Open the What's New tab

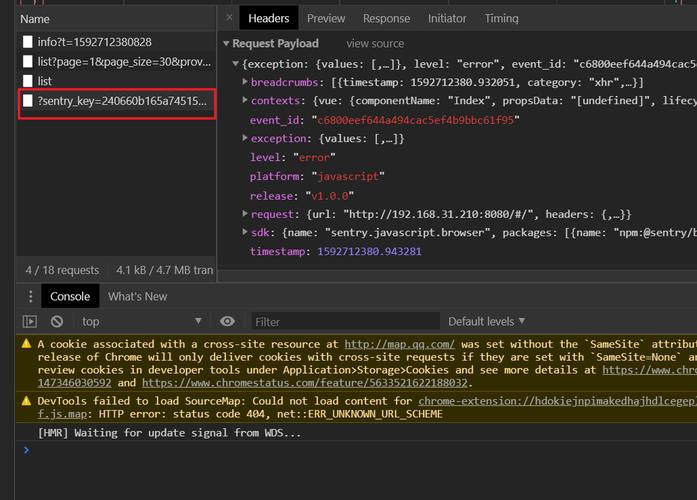pyautogui.click(x=137, y=296)
